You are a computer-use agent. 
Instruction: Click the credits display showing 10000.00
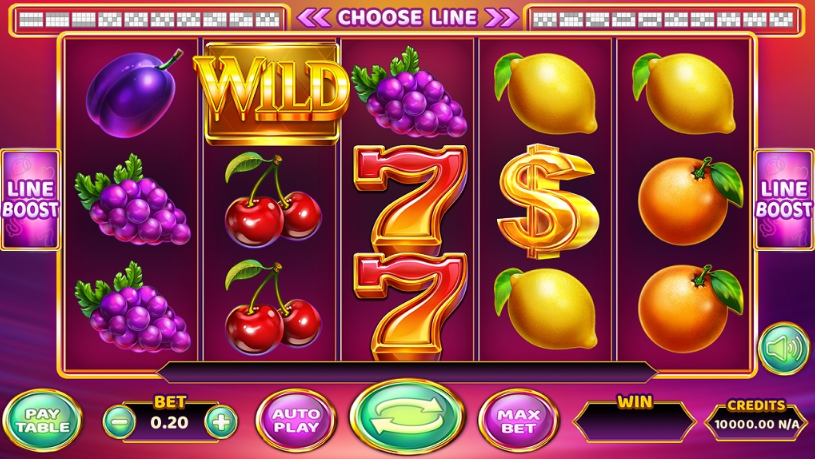click(x=756, y=424)
